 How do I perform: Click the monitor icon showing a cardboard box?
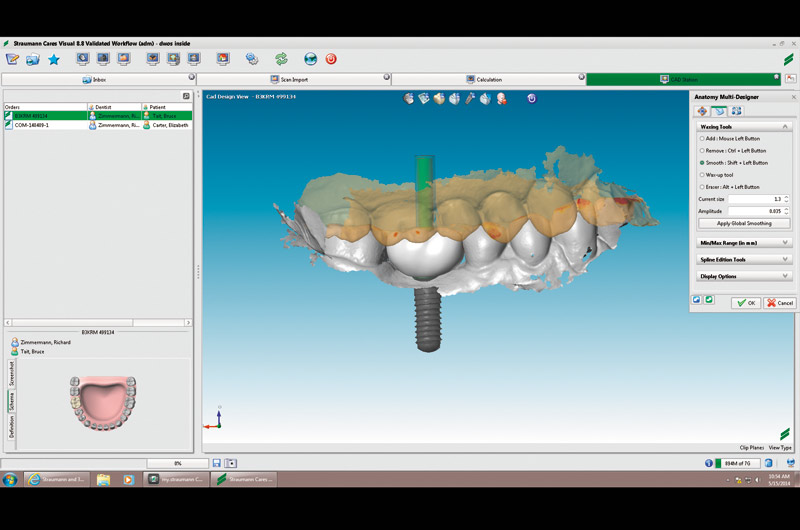tap(153, 59)
